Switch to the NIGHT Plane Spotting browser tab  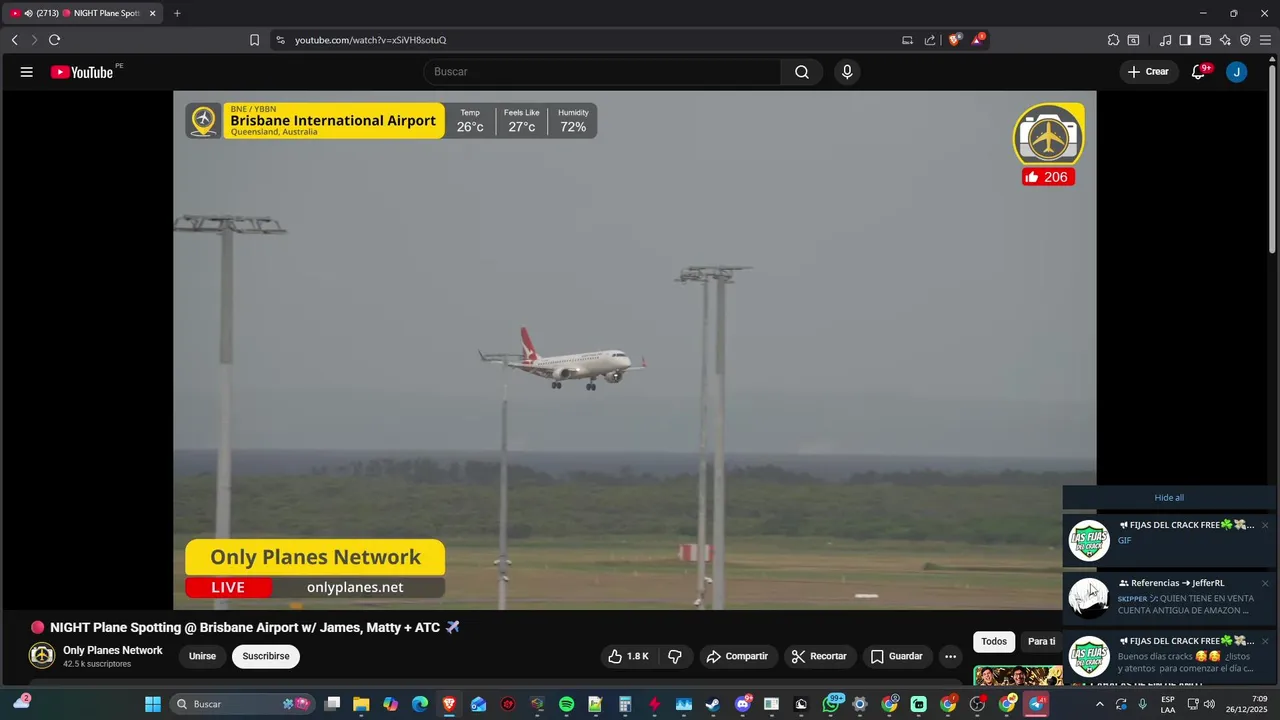click(x=83, y=13)
